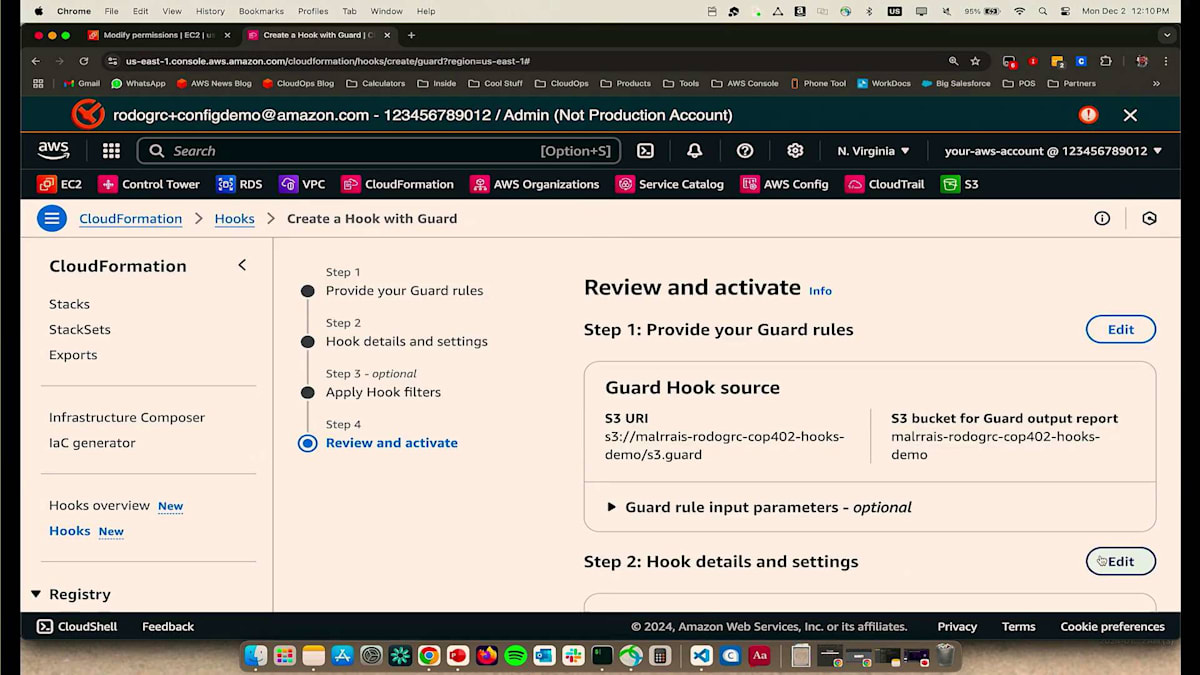Open S3 service shortcut

point(960,184)
